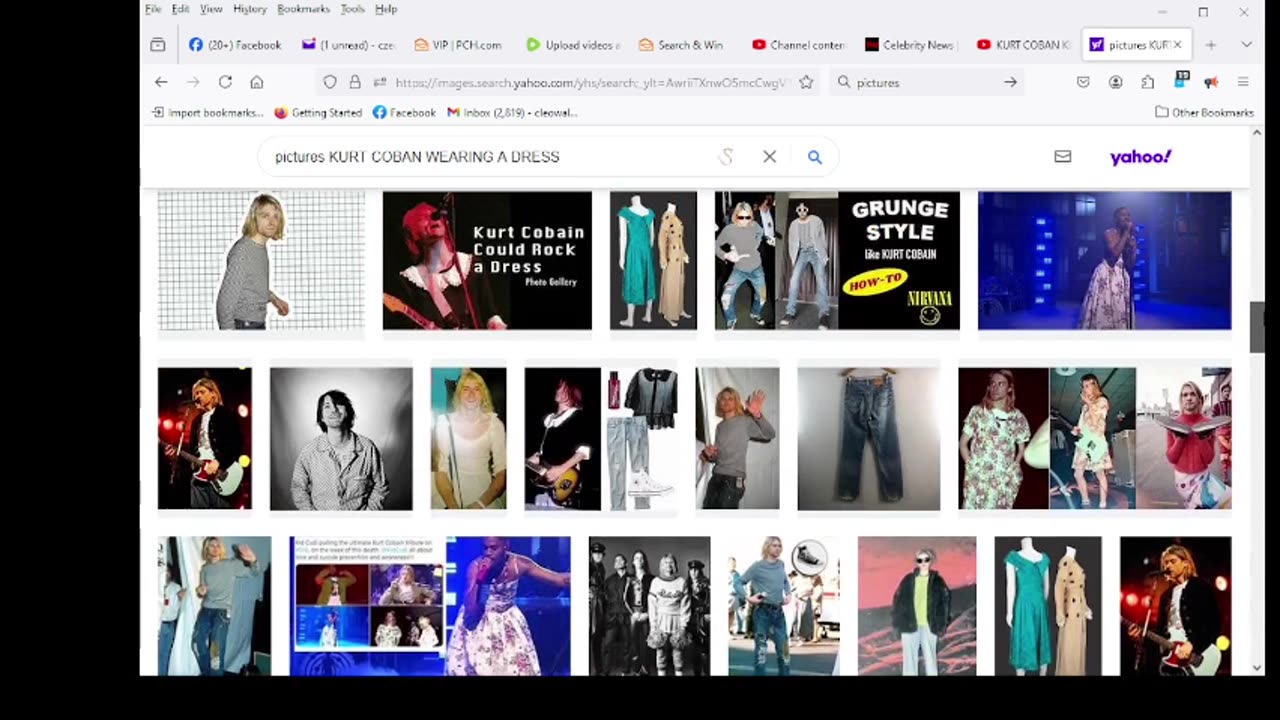Image resolution: width=1280 pixels, height=720 pixels.
Task: Open the outfit flat-lay with sneakers image
Action: (601, 438)
